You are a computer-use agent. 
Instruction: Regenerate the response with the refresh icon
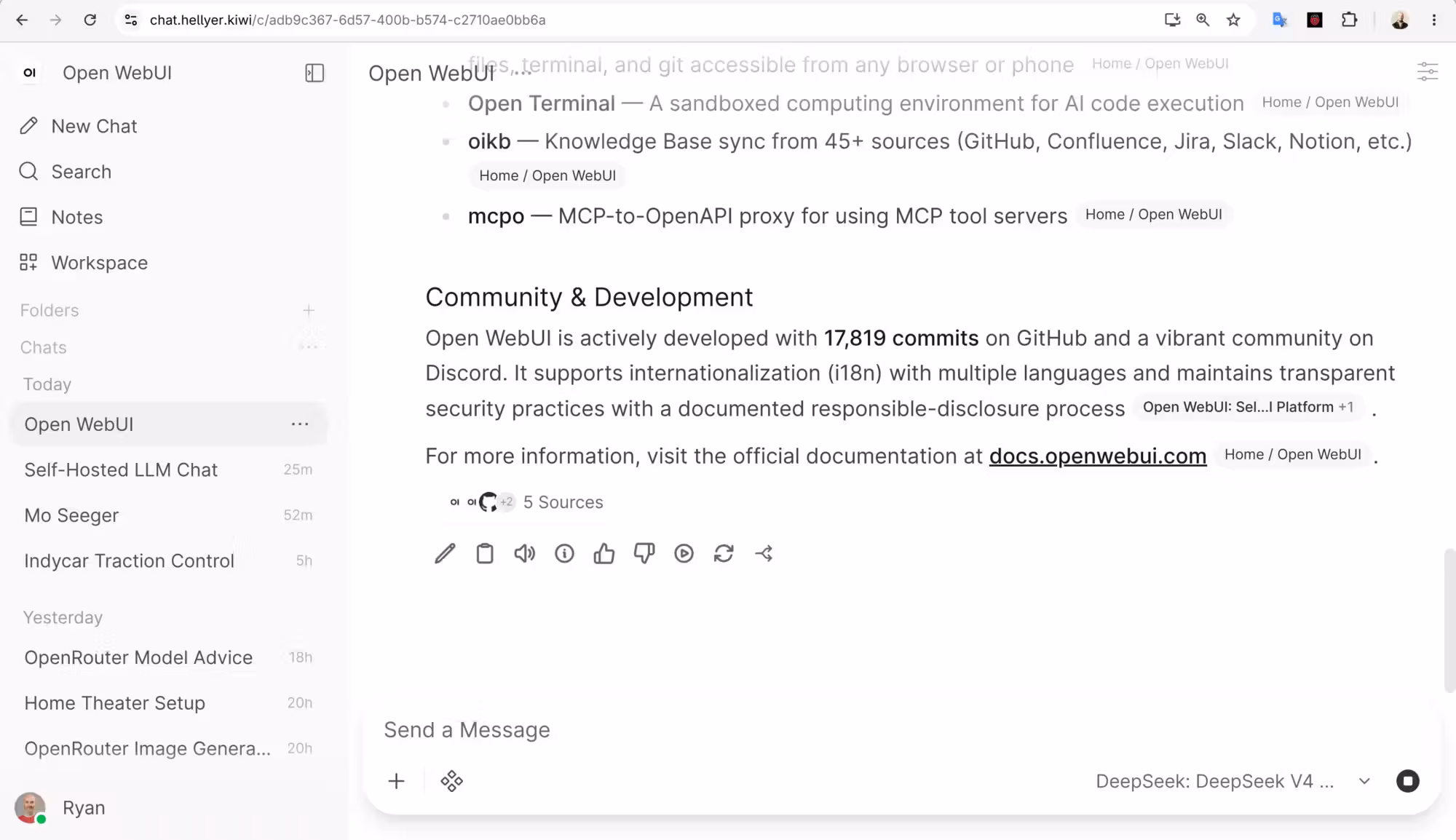coord(724,554)
